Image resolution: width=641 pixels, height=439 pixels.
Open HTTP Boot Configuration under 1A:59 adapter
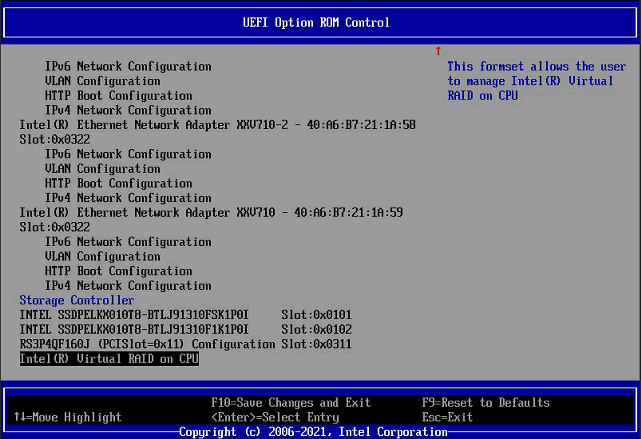pyautogui.click(x=119, y=271)
